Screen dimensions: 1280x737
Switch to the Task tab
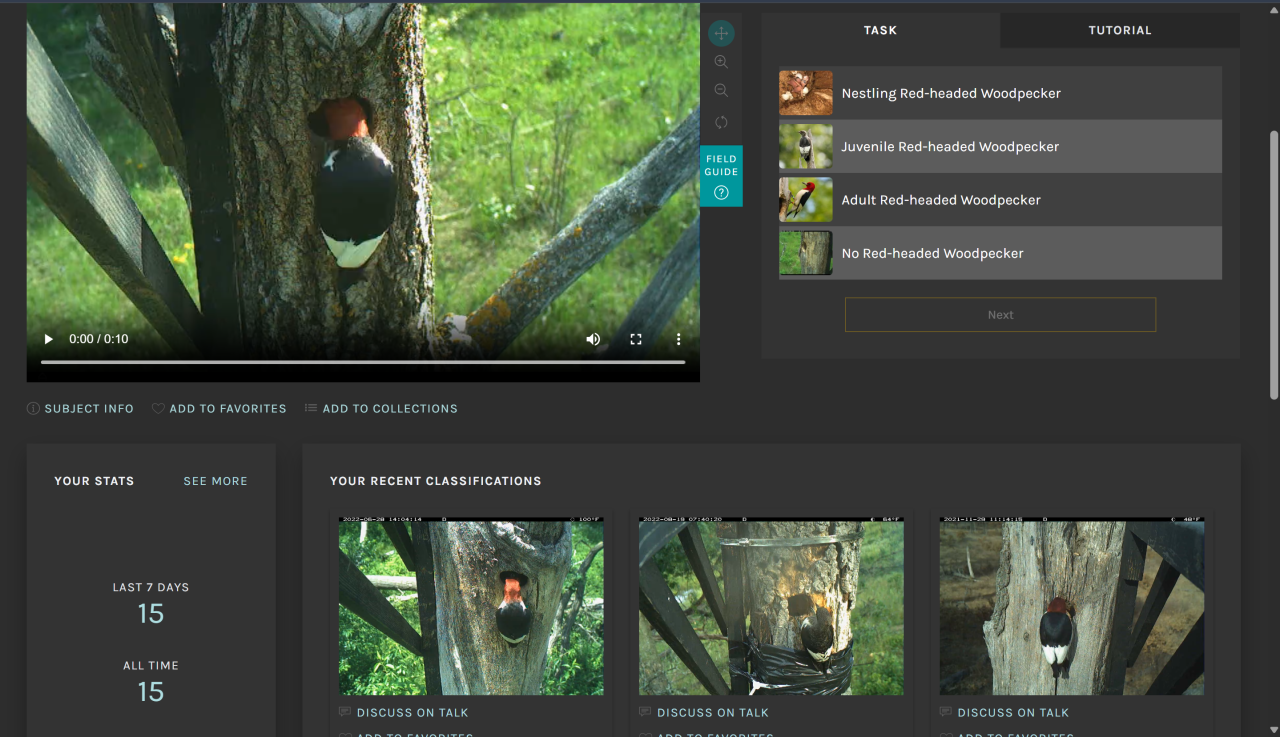pos(880,30)
